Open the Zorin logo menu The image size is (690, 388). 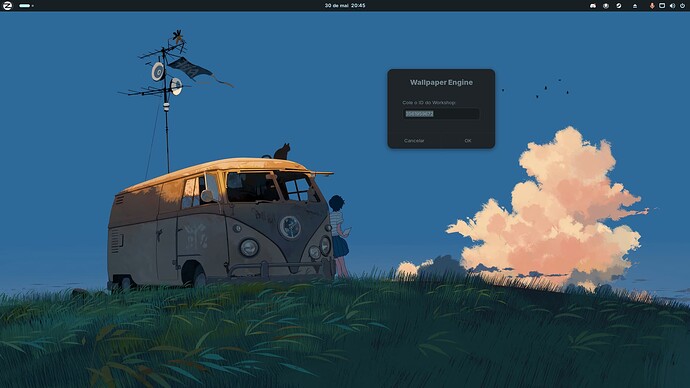[7, 6]
